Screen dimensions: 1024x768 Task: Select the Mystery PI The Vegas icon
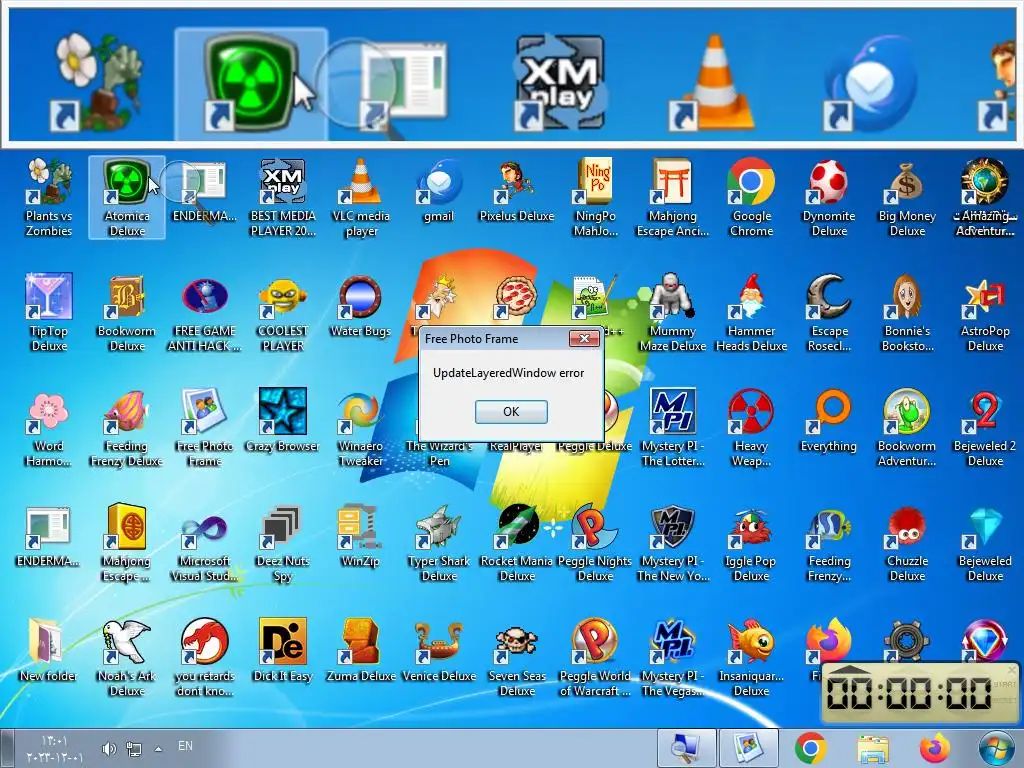tap(673, 657)
